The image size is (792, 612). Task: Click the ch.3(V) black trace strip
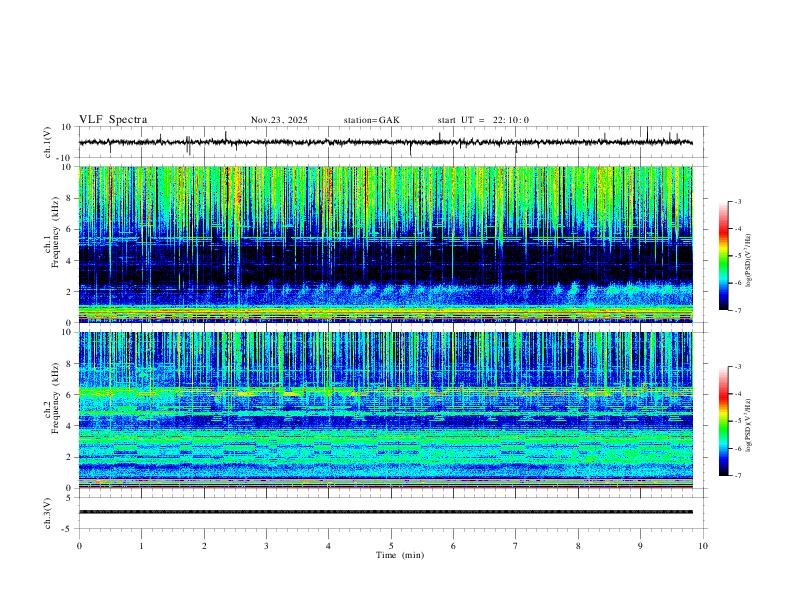[385, 512]
